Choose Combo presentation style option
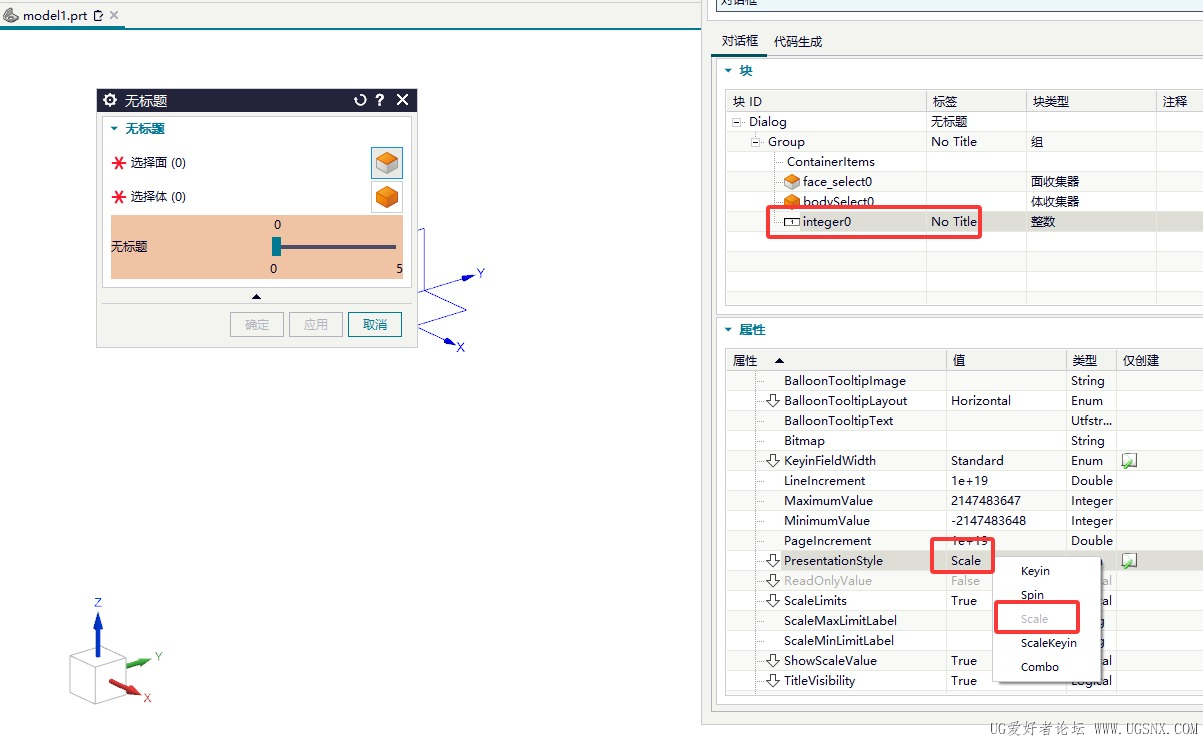The image size is (1203, 741). tap(1039, 667)
